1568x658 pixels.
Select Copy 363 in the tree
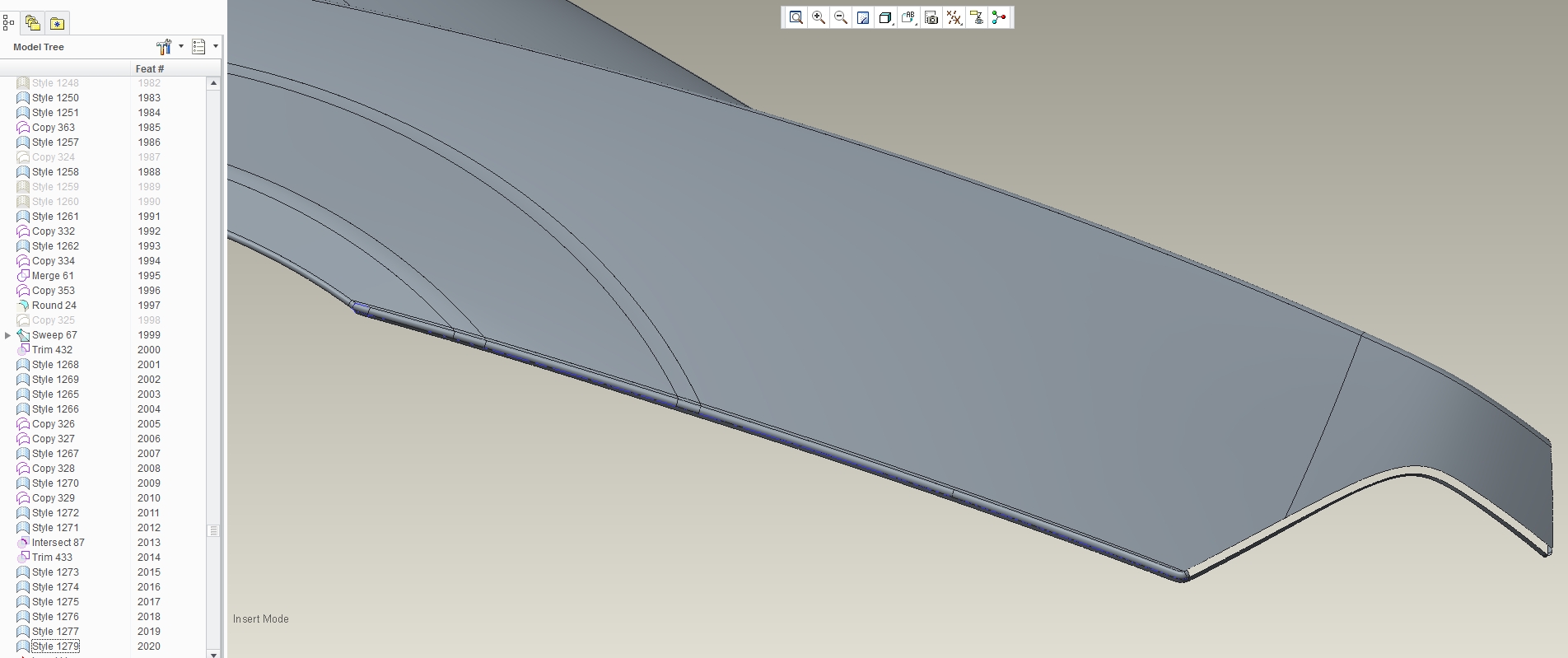54,128
